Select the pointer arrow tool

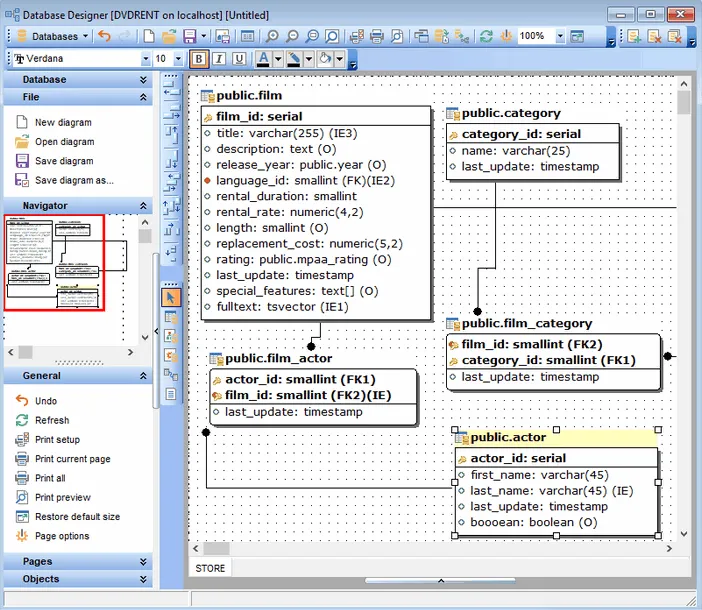(x=170, y=297)
